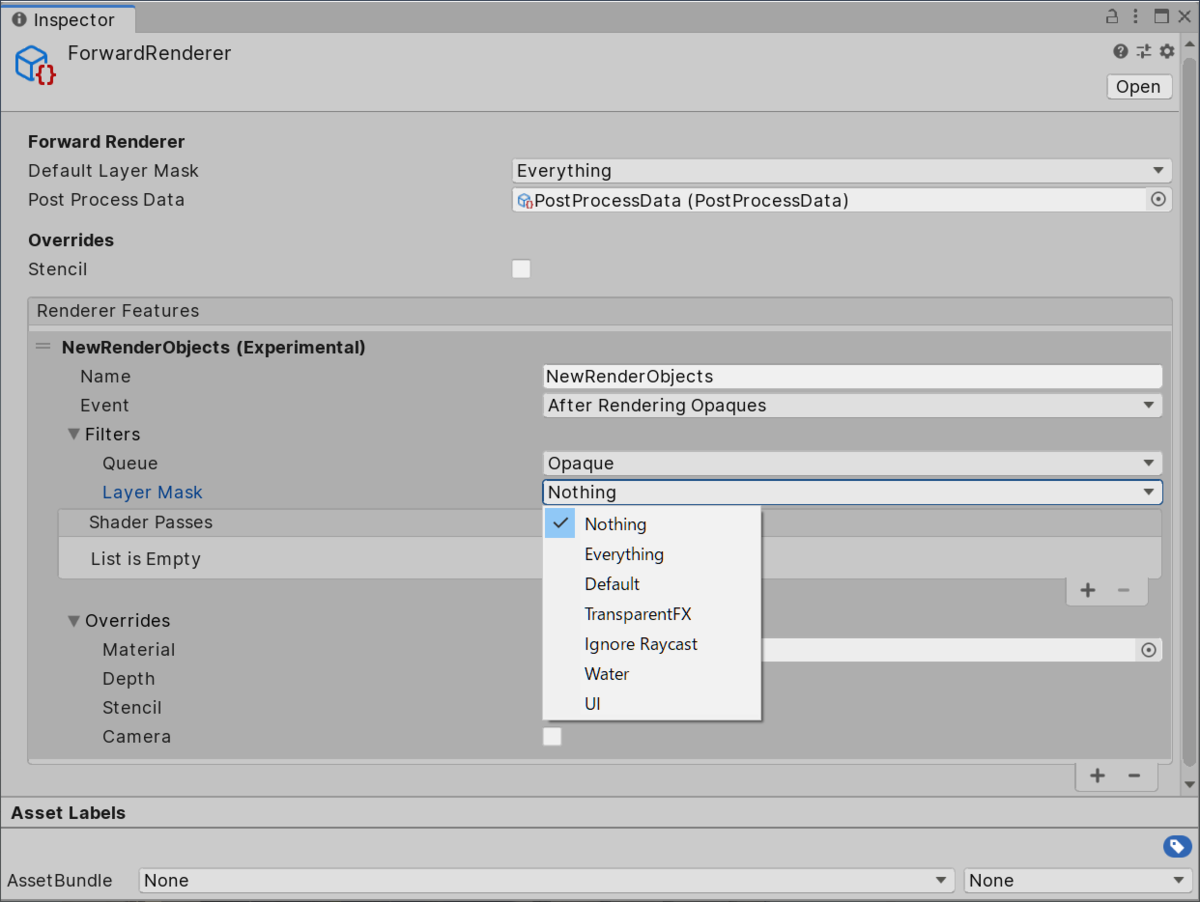Viewport: 1200px width, 902px height.
Task: Collapse the feature Overrides foldout
Action: point(74,621)
